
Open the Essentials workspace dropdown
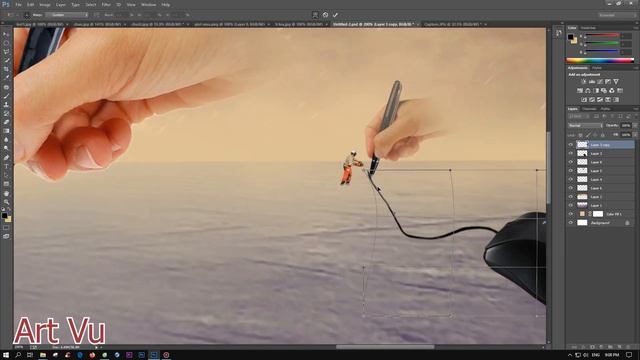(x=618, y=15)
